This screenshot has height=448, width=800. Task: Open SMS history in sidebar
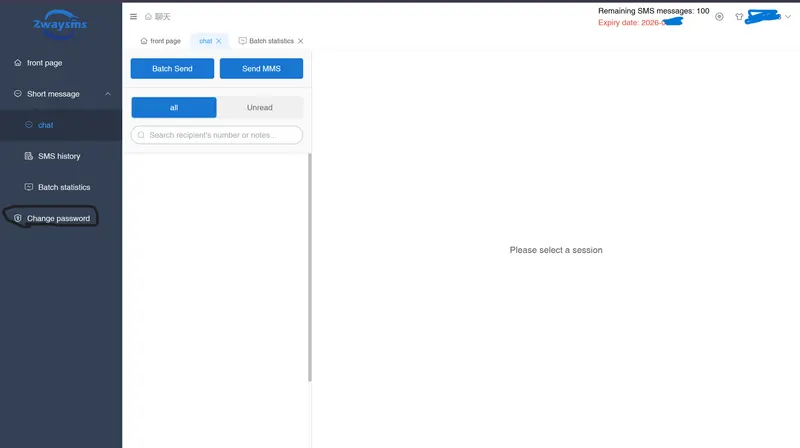(61, 156)
